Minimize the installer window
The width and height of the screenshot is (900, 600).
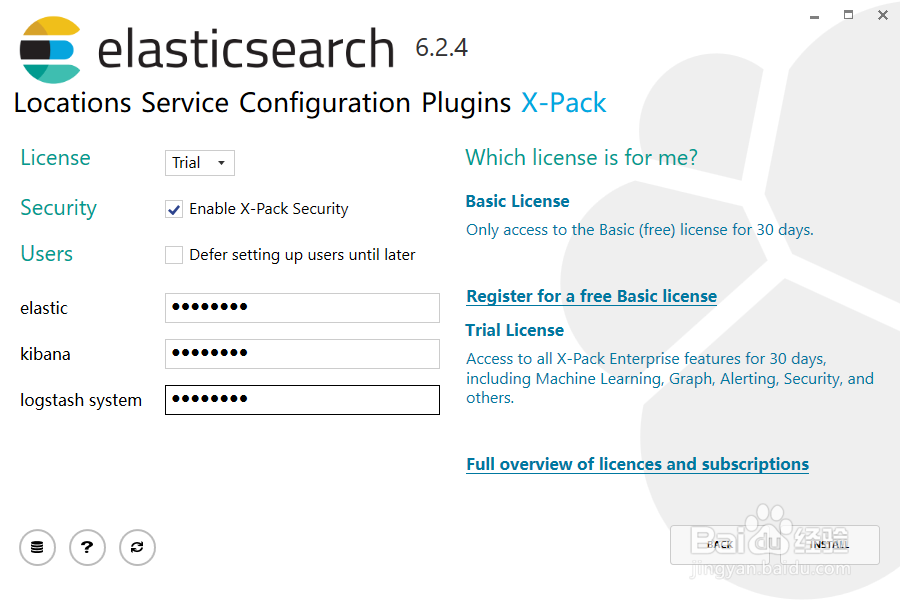[x=813, y=16]
